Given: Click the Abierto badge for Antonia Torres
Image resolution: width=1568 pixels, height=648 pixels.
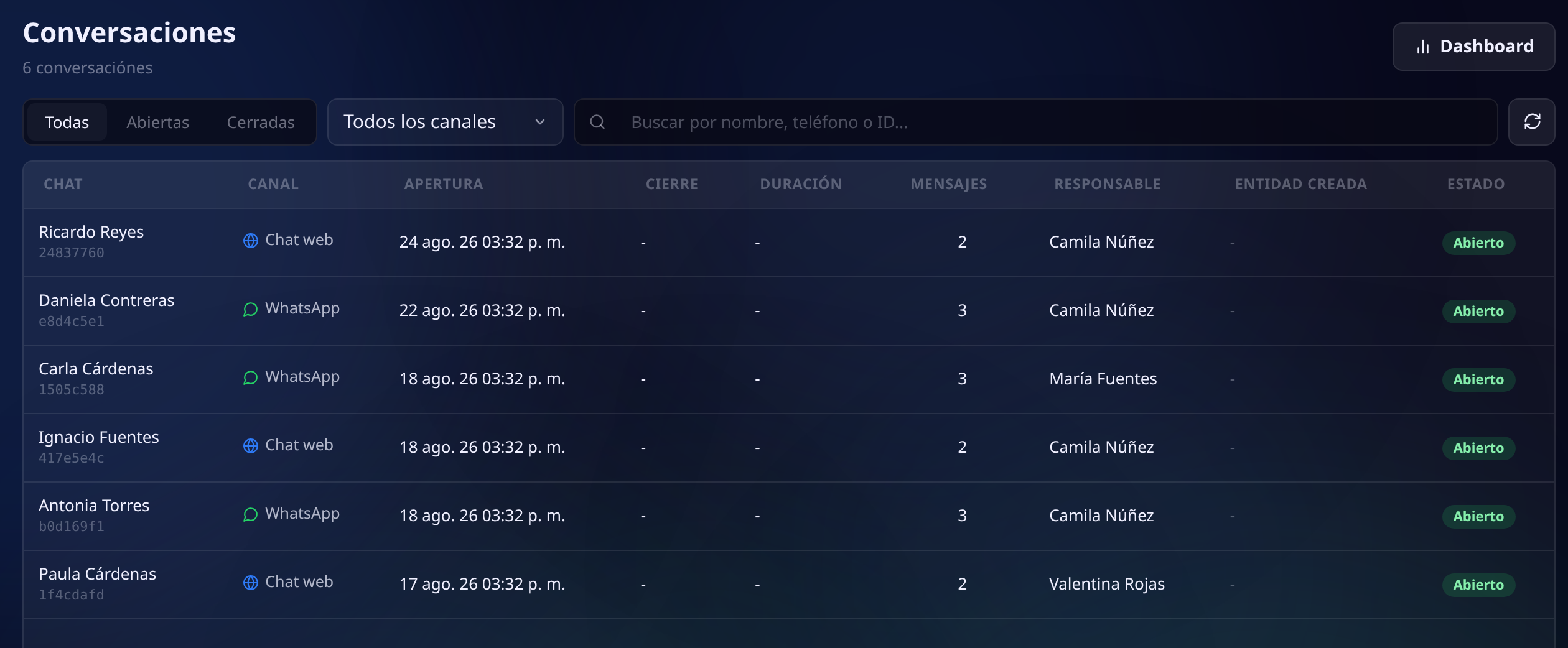Looking at the screenshot, I should click(1478, 516).
